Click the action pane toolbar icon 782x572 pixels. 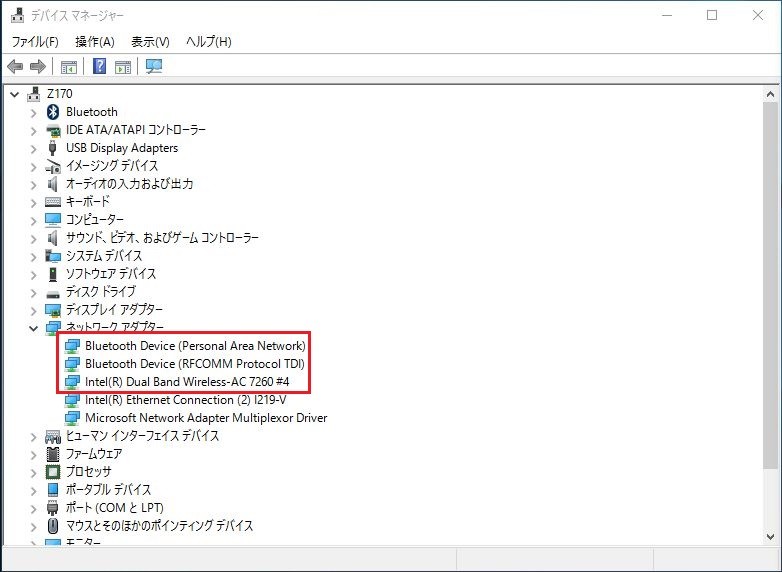[x=123, y=66]
